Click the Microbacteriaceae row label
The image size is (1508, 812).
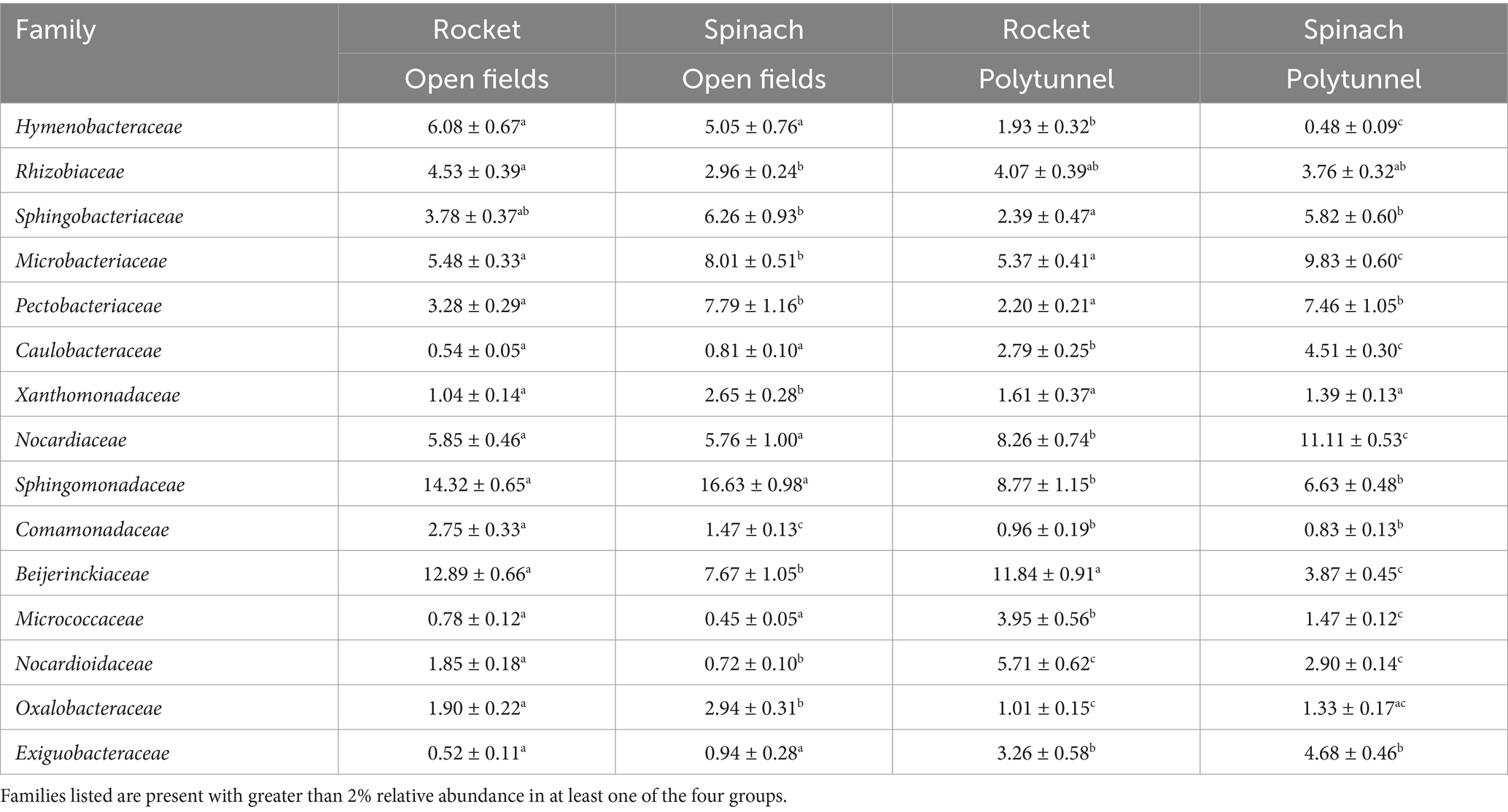91,261
